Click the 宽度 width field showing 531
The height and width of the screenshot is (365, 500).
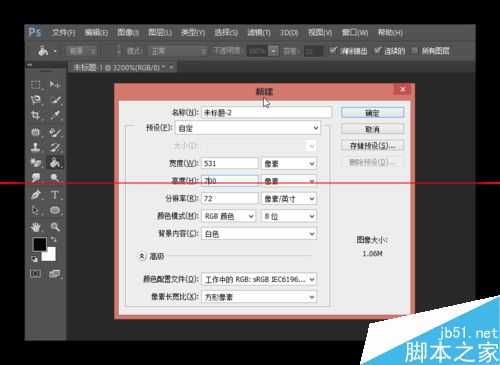(230, 163)
